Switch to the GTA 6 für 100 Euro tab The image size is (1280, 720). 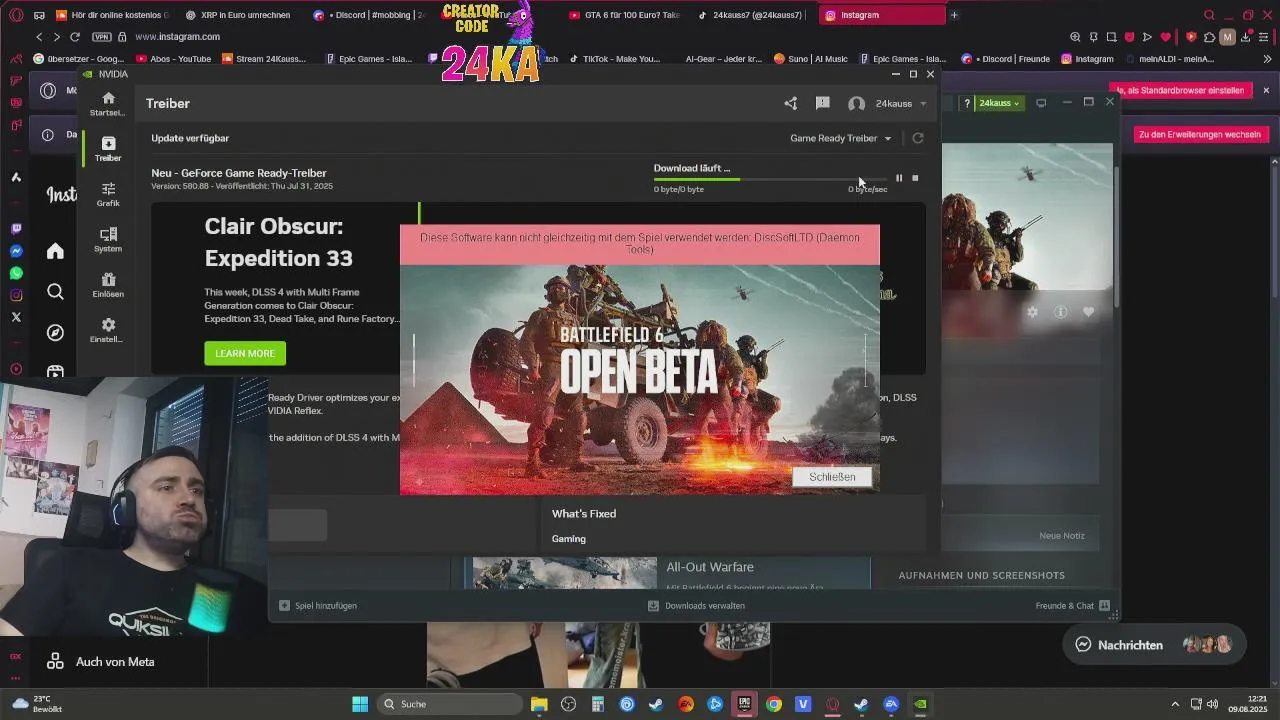[625, 15]
